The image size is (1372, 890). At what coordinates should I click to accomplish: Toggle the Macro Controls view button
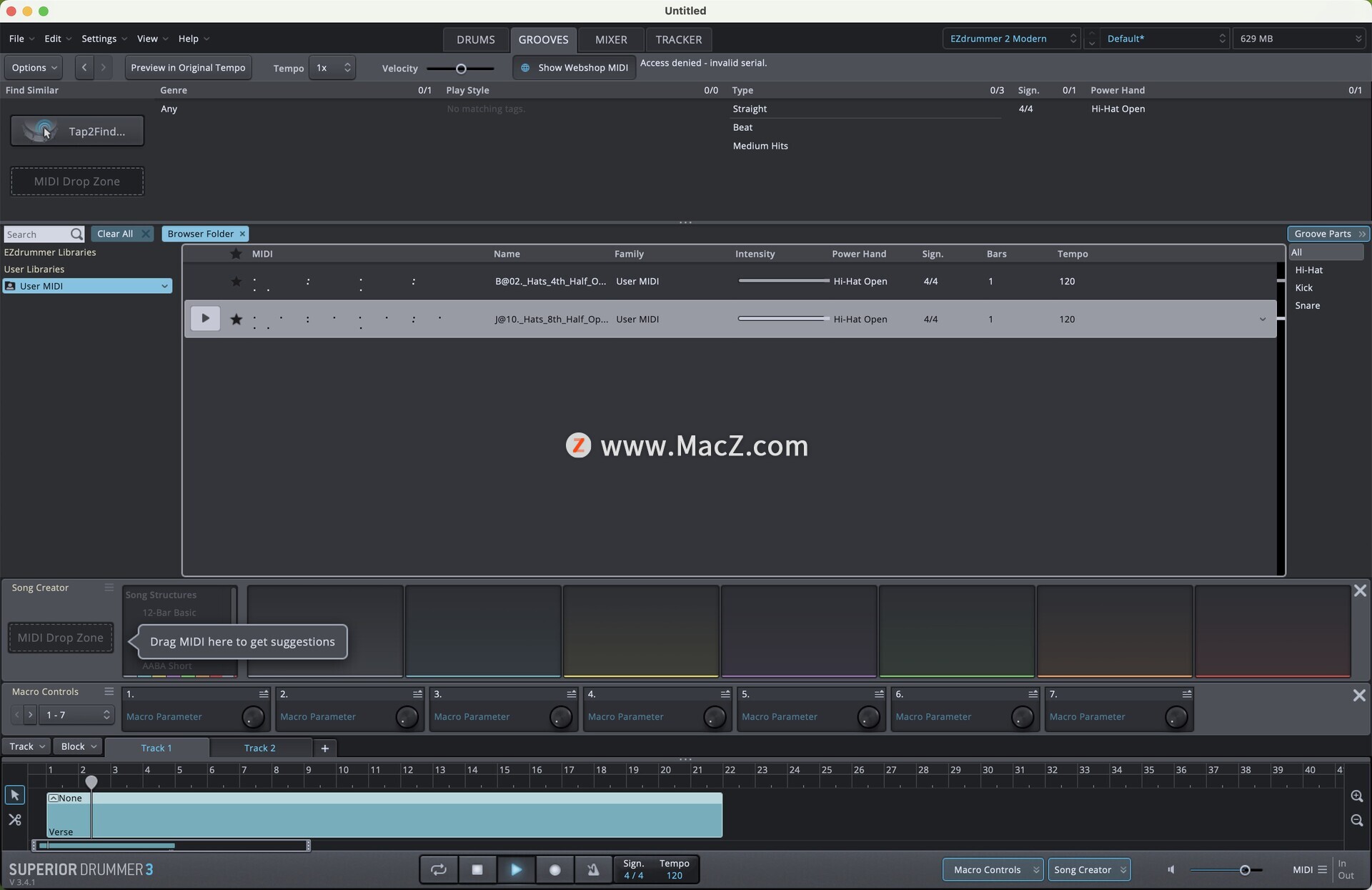tap(993, 869)
